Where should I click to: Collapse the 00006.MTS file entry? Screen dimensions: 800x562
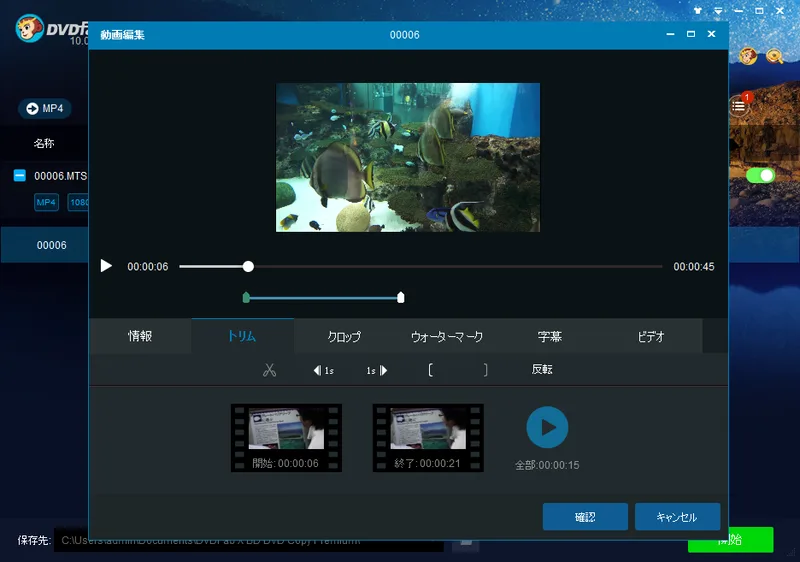point(20,176)
